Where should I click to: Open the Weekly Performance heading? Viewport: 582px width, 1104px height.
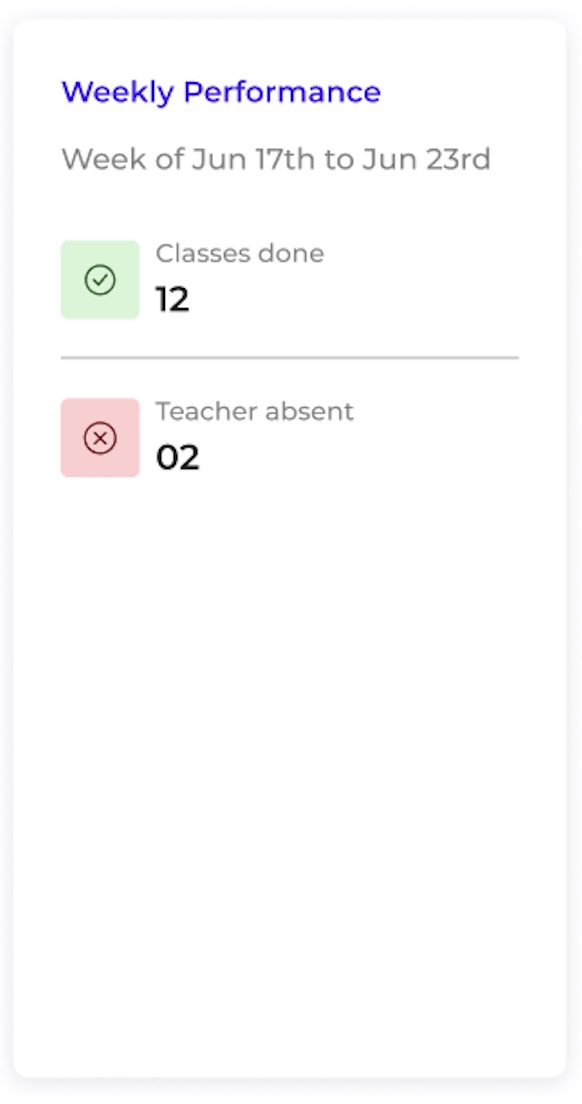[221, 92]
